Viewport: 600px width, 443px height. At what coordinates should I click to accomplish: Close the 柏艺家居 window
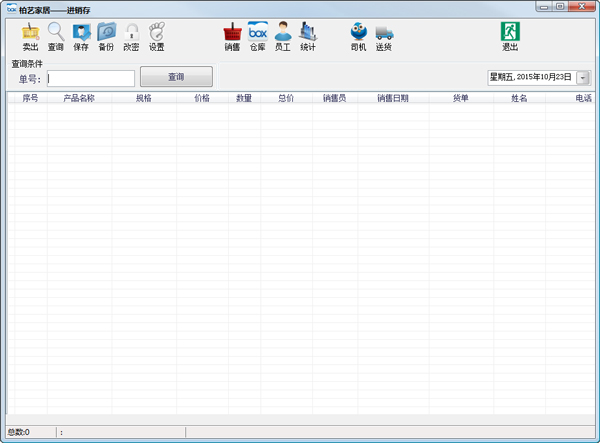coord(582,7)
